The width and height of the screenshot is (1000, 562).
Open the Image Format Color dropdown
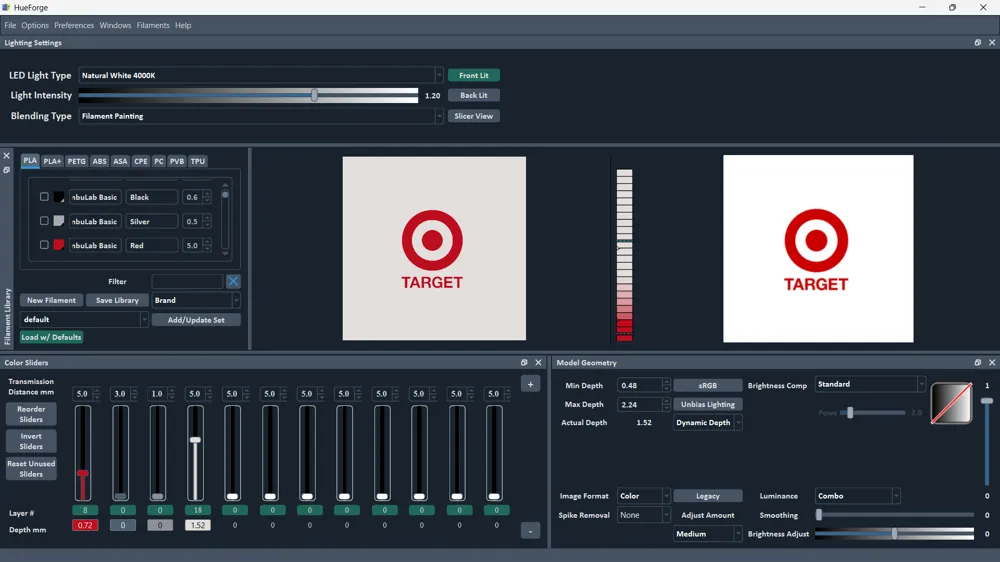coord(643,496)
